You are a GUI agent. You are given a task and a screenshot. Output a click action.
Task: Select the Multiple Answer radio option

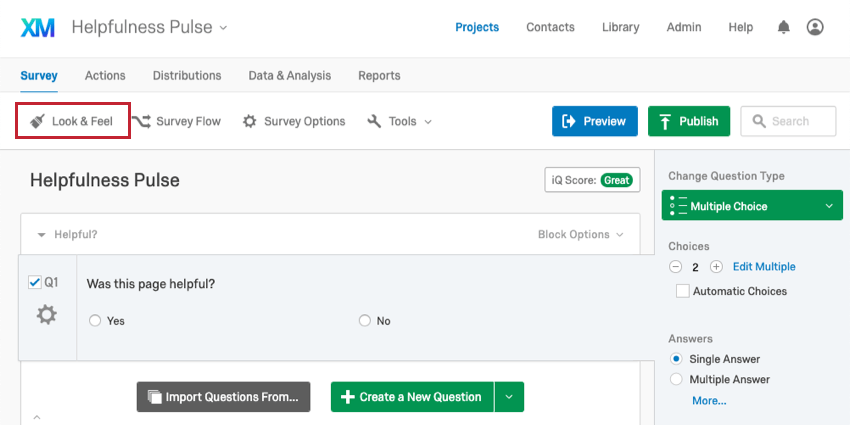click(676, 379)
